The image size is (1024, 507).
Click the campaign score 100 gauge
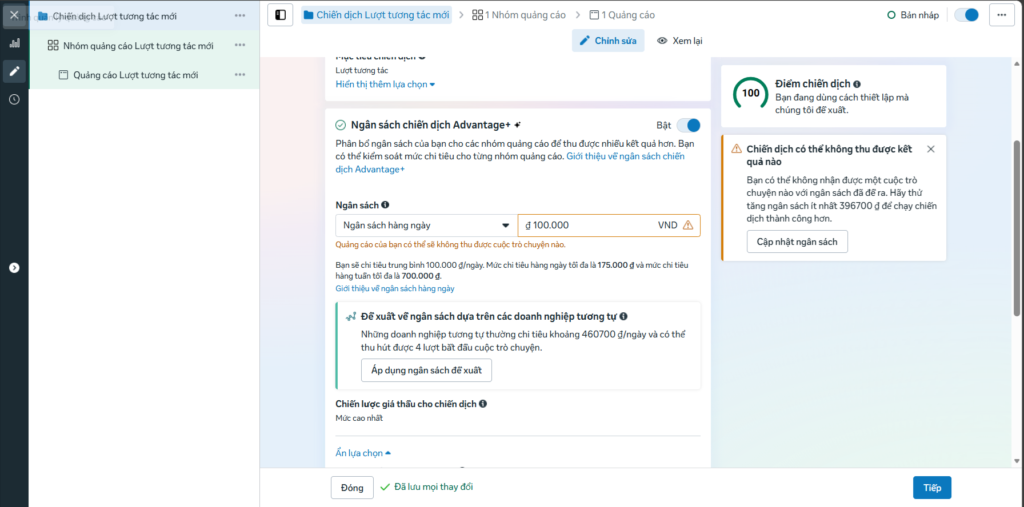point(750,93)
